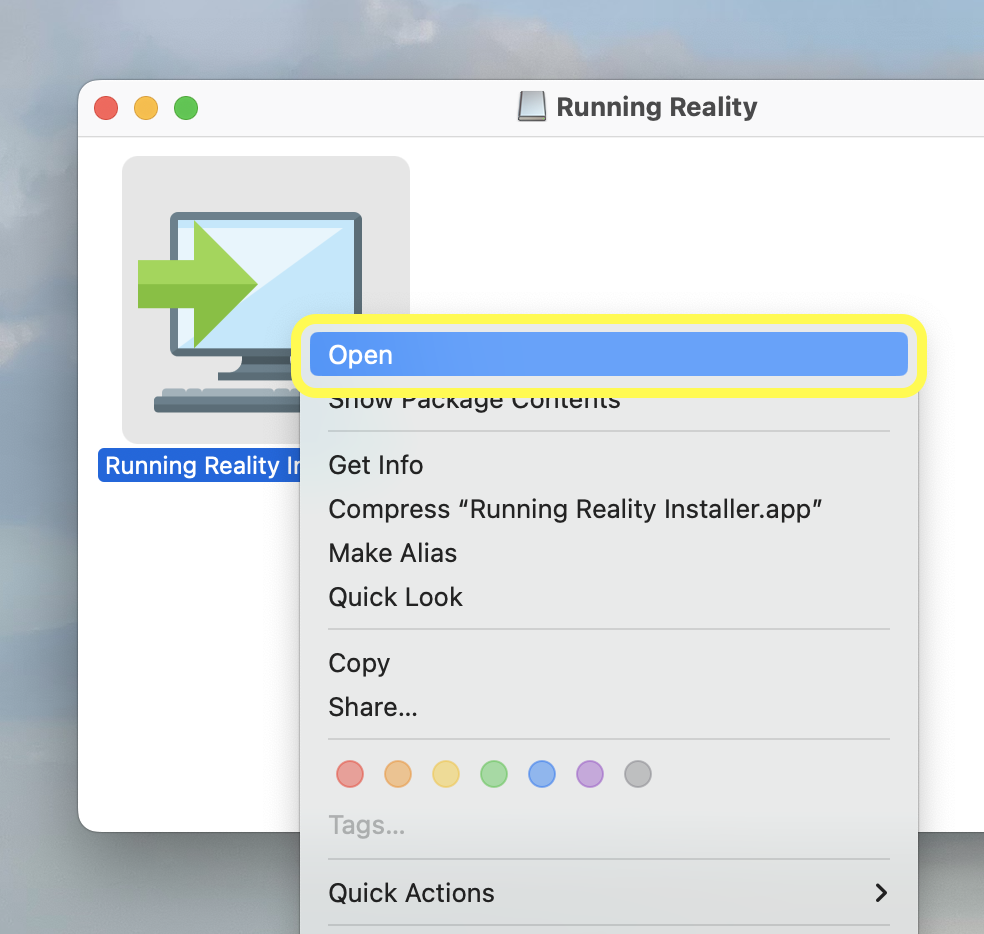The image size is (984, 934).
Task: Select Show Package Contents menu item
Action: click(x=474, y=403)
